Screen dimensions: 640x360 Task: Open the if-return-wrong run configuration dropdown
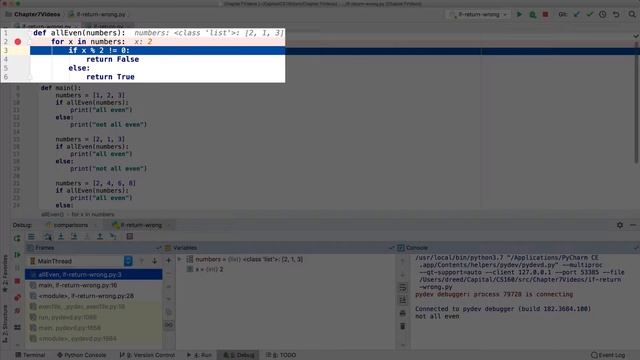coord(478,14)
